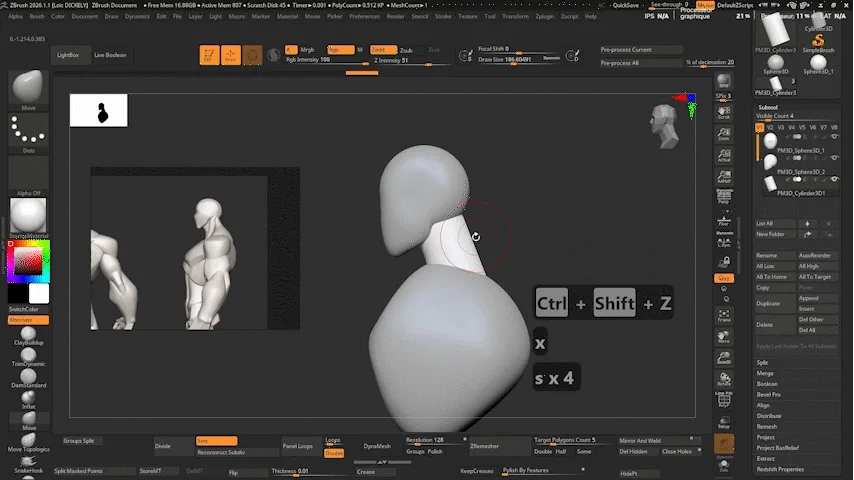854x480 pixels.
Task: Expand the Split section in Subtool panel
Action: (763, 362)
